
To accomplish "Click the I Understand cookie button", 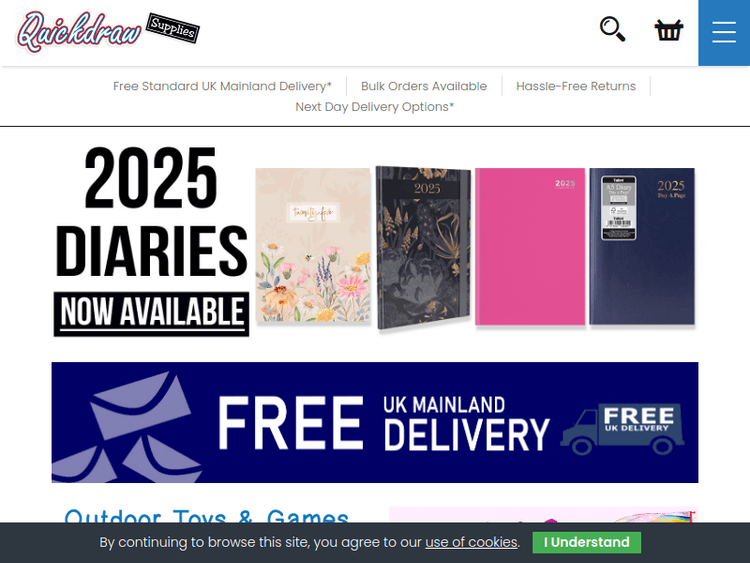I will pyautogui.click(x=586, y=542).
